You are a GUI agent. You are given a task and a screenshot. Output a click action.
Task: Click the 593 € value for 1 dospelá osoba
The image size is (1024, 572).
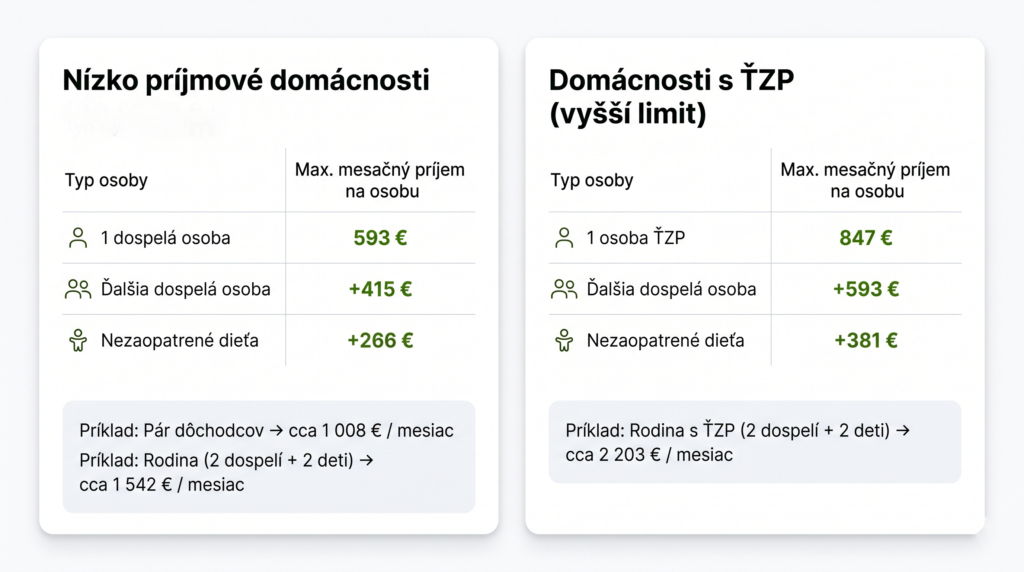coord(380,238)
